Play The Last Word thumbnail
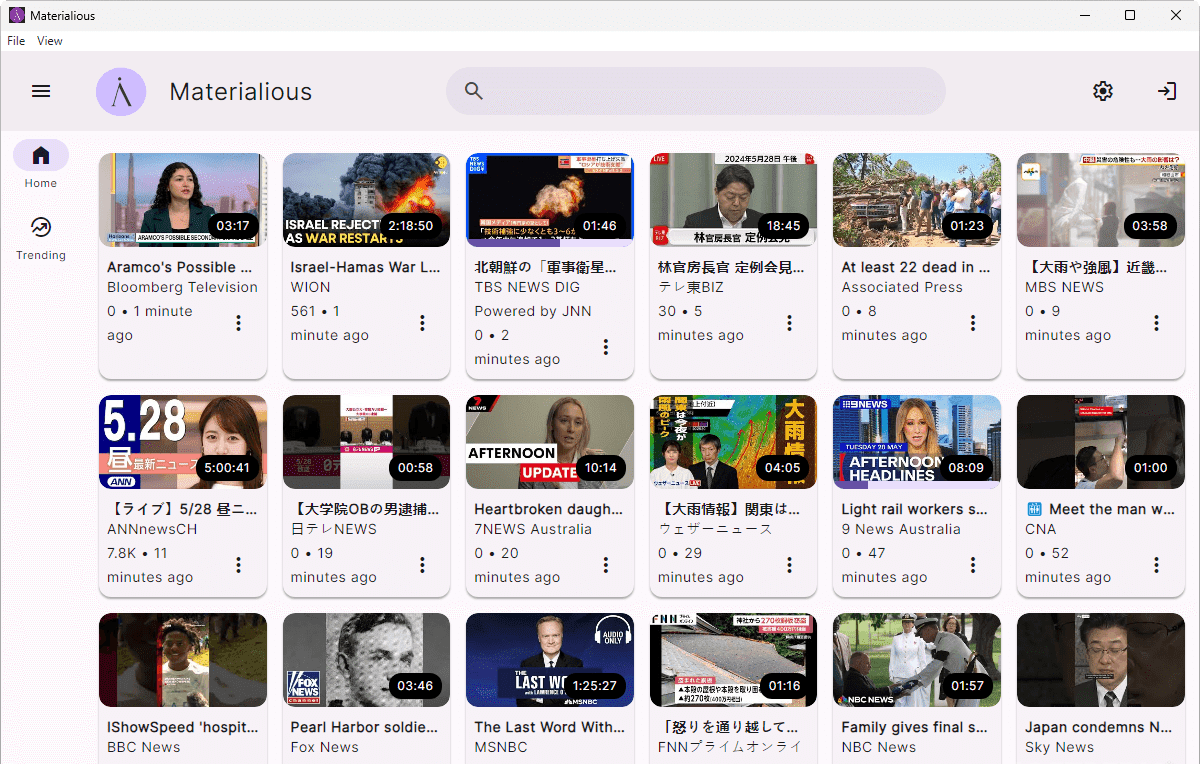 pos(550,660)
